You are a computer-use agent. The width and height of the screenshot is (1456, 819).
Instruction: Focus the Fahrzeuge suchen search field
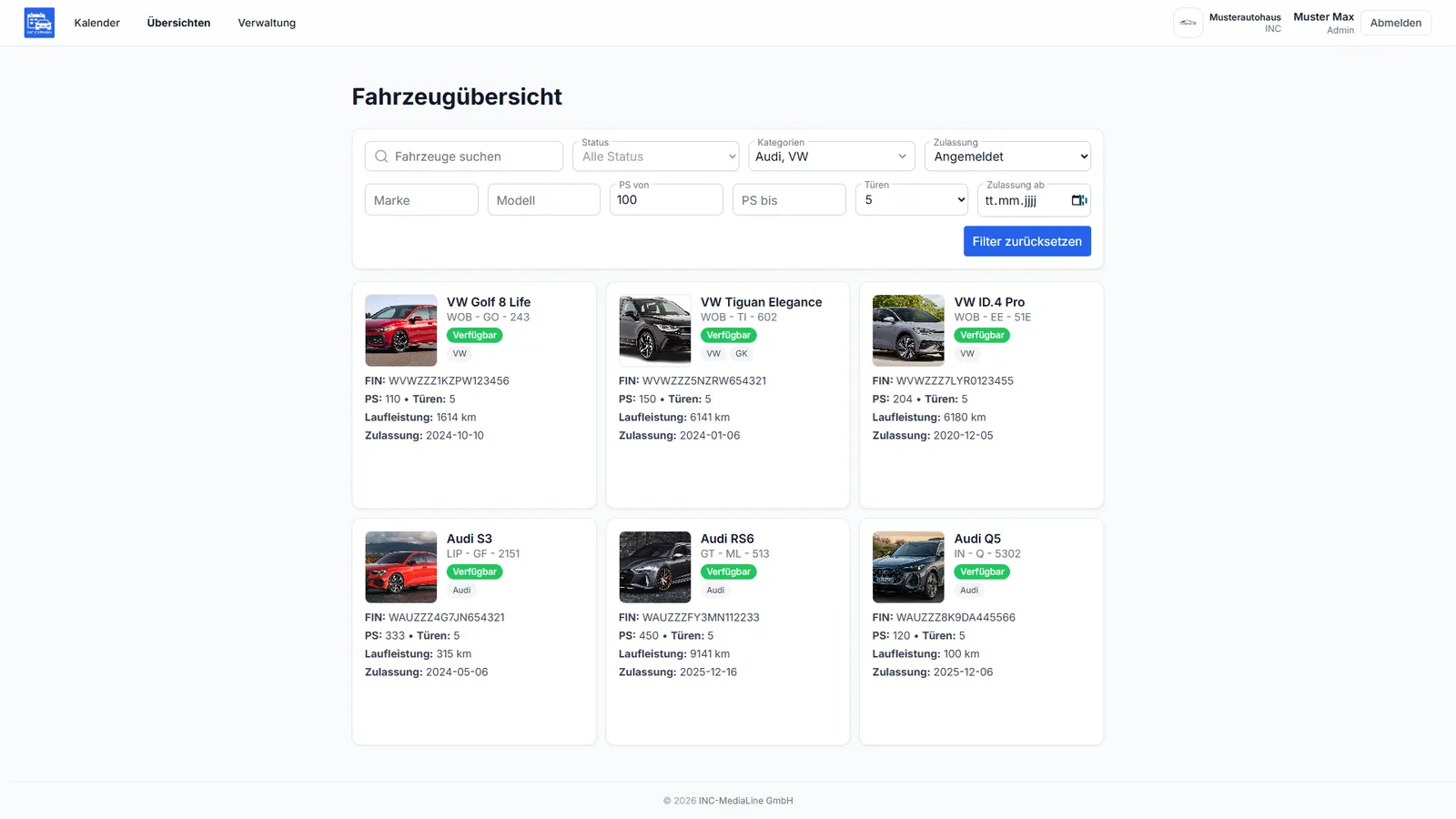(464, 157)
